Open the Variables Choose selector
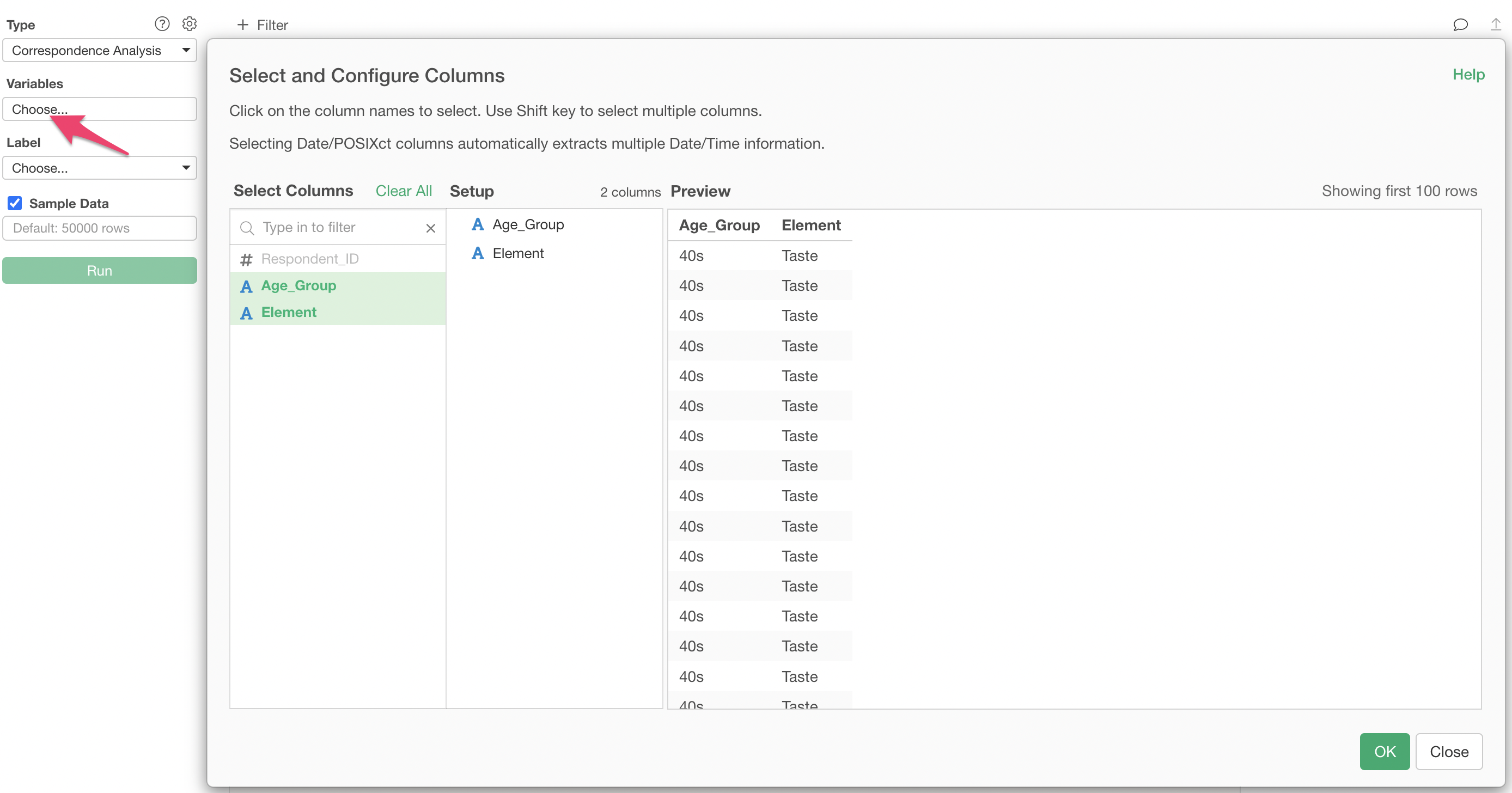This screenshot has height=793, width=1512. [x=99, y=109]
